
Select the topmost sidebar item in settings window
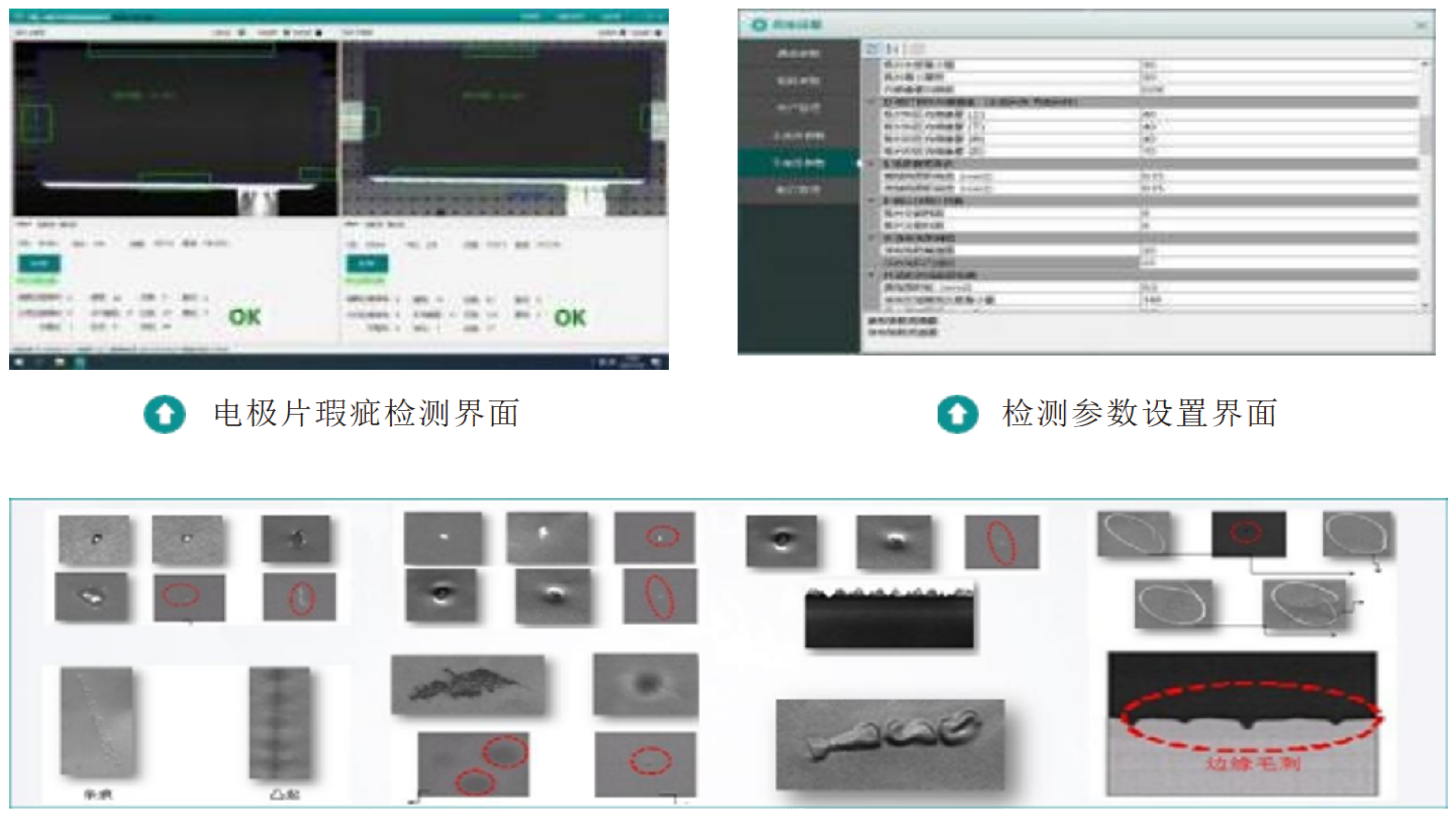[799, 53]
